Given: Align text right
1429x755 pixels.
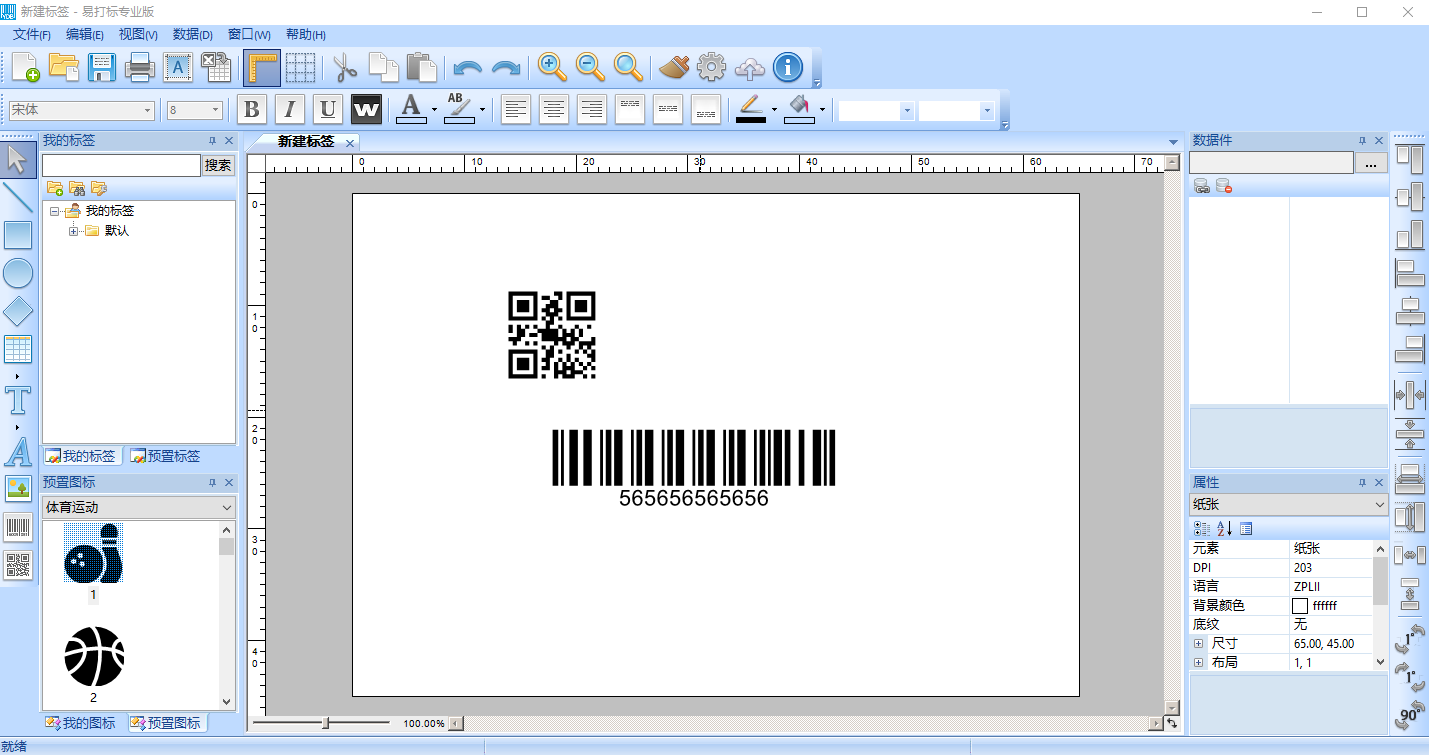Looking at the screenshot, I should pyautogui.click(x=592, y=109).
